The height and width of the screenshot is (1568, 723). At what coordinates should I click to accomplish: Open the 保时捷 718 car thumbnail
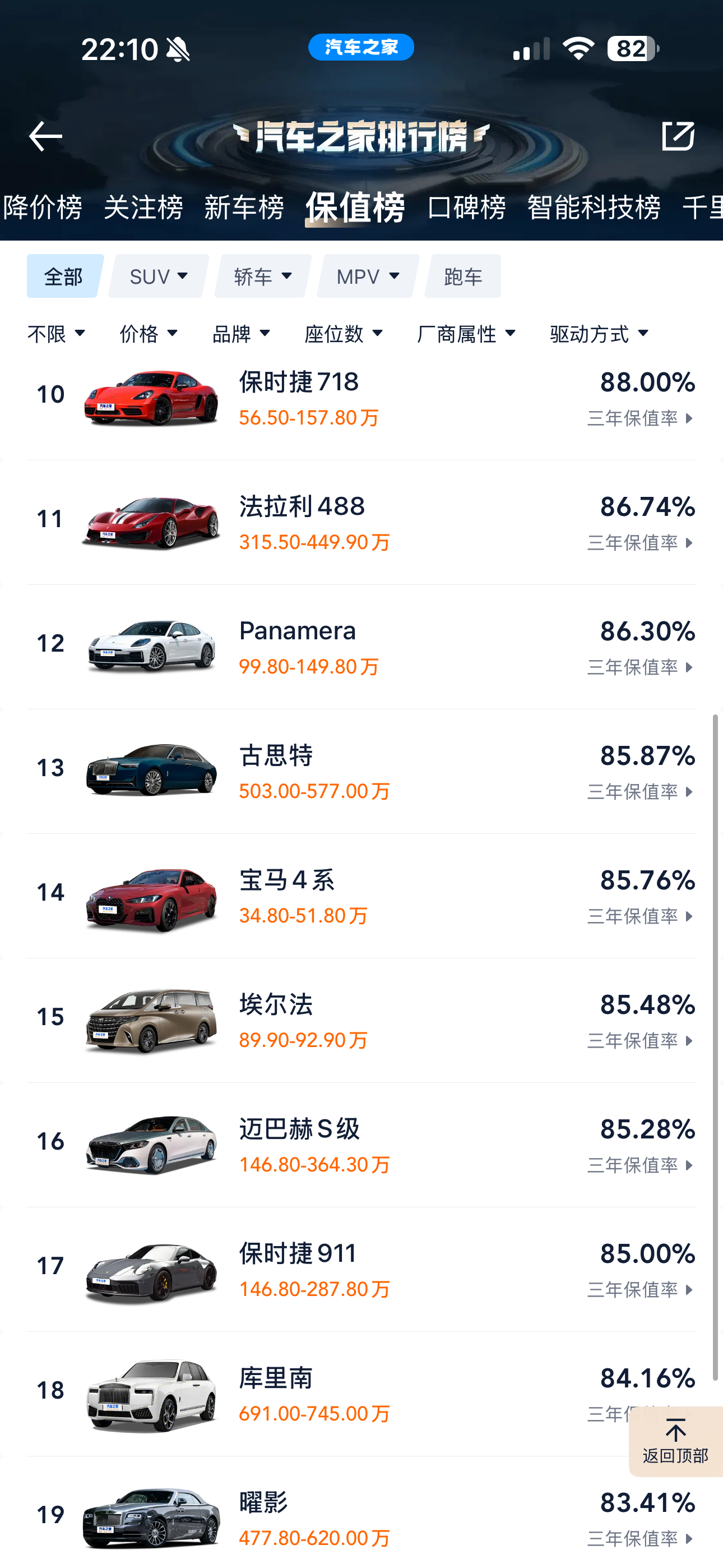tap(151, 398)
